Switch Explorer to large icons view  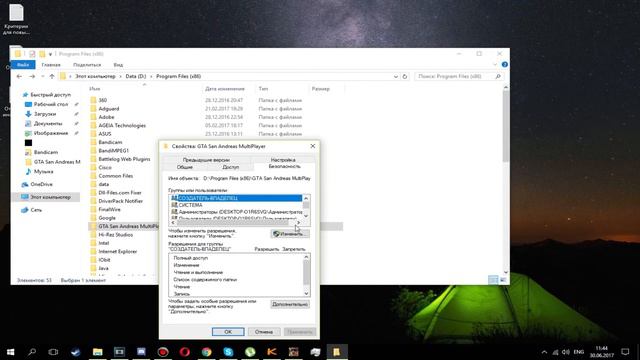503,280
